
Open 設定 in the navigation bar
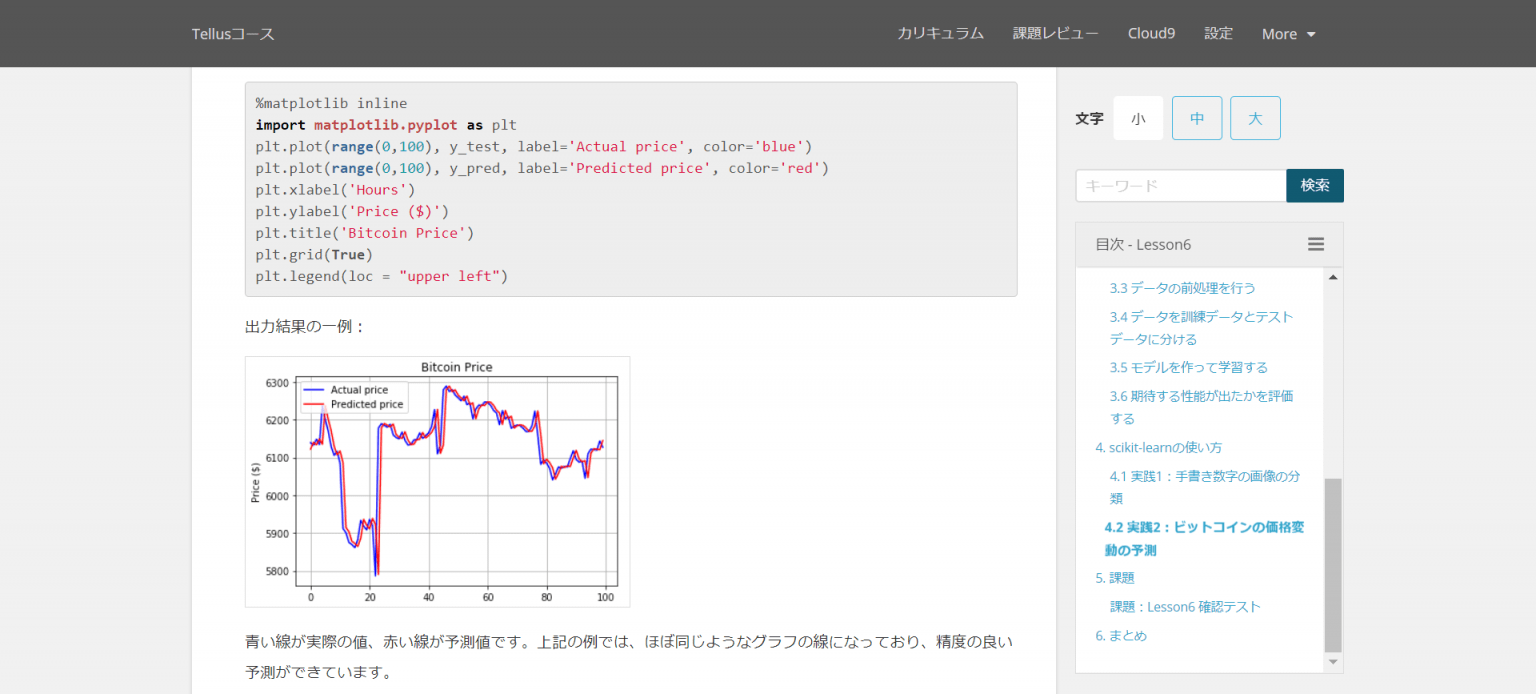click(x=1218, y=33)
